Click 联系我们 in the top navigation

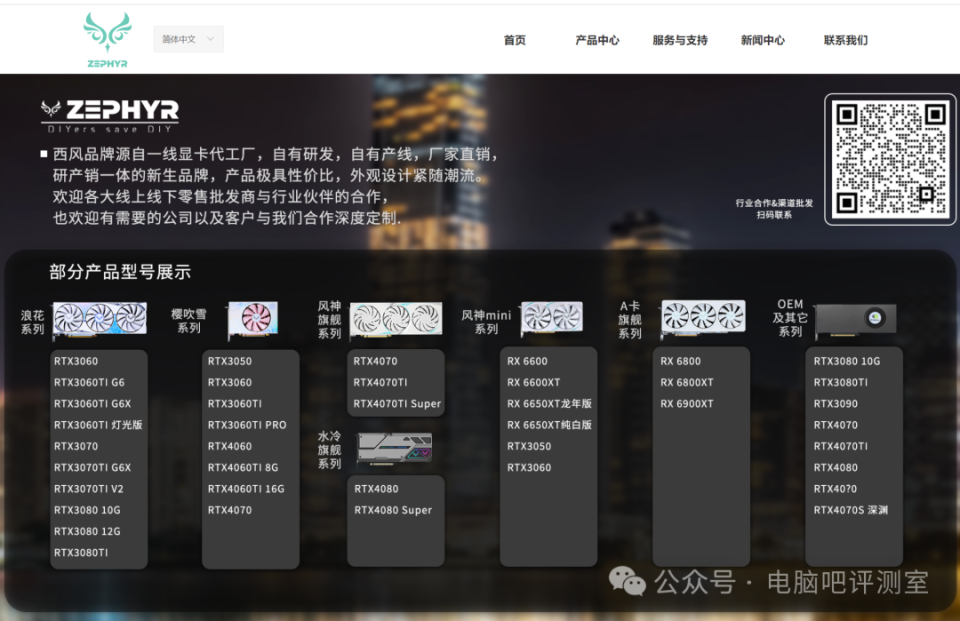pos(846,40)
